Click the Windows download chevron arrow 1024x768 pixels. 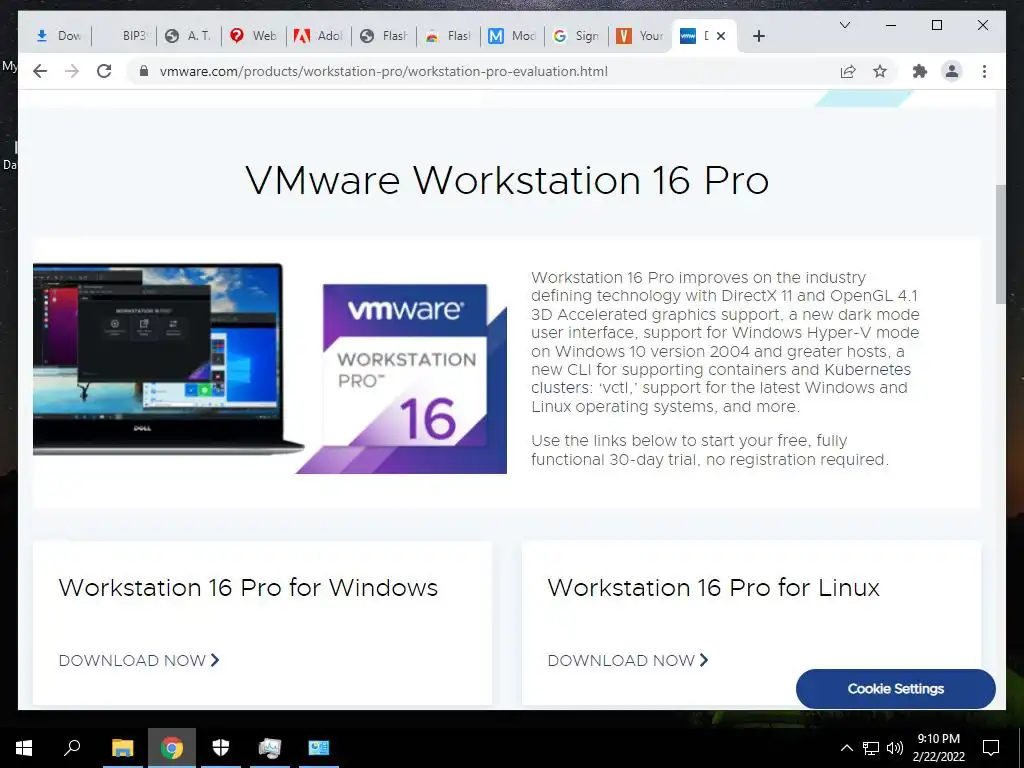coord(215,660)
